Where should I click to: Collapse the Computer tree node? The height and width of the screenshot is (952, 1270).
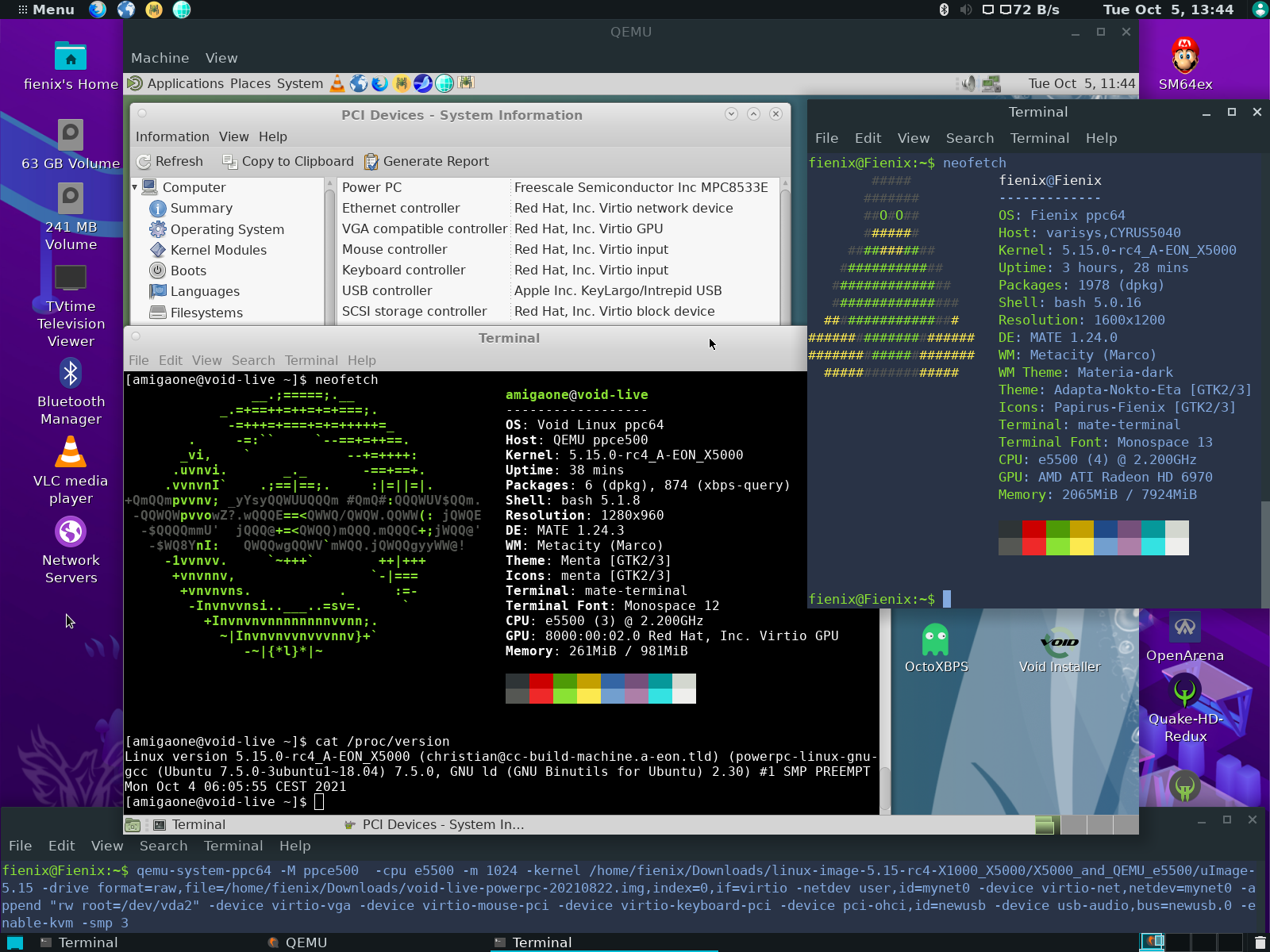pyautogui.click(x=135, y=187)
